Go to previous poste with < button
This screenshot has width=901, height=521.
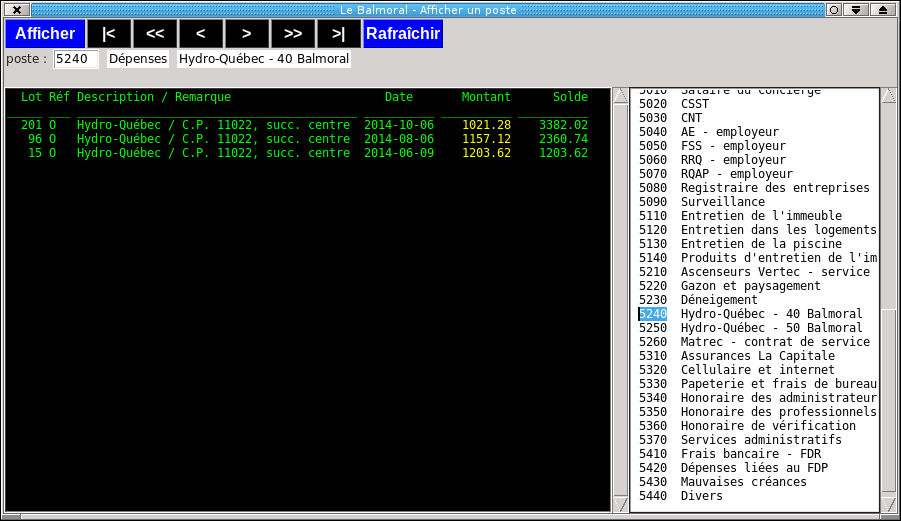tap(201, 34)
